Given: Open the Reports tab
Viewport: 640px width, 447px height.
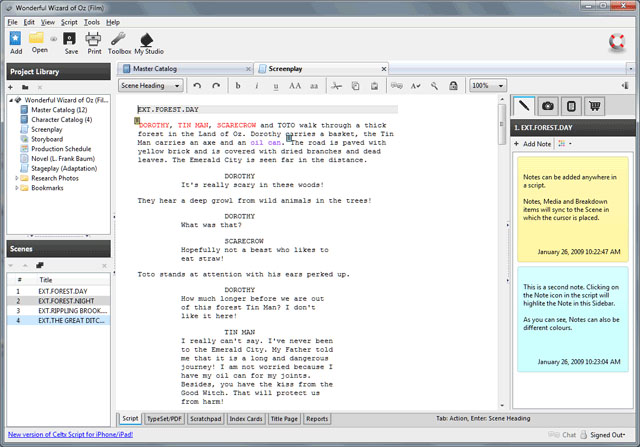Looking at the screenshot, I should (x=317, y=419).
